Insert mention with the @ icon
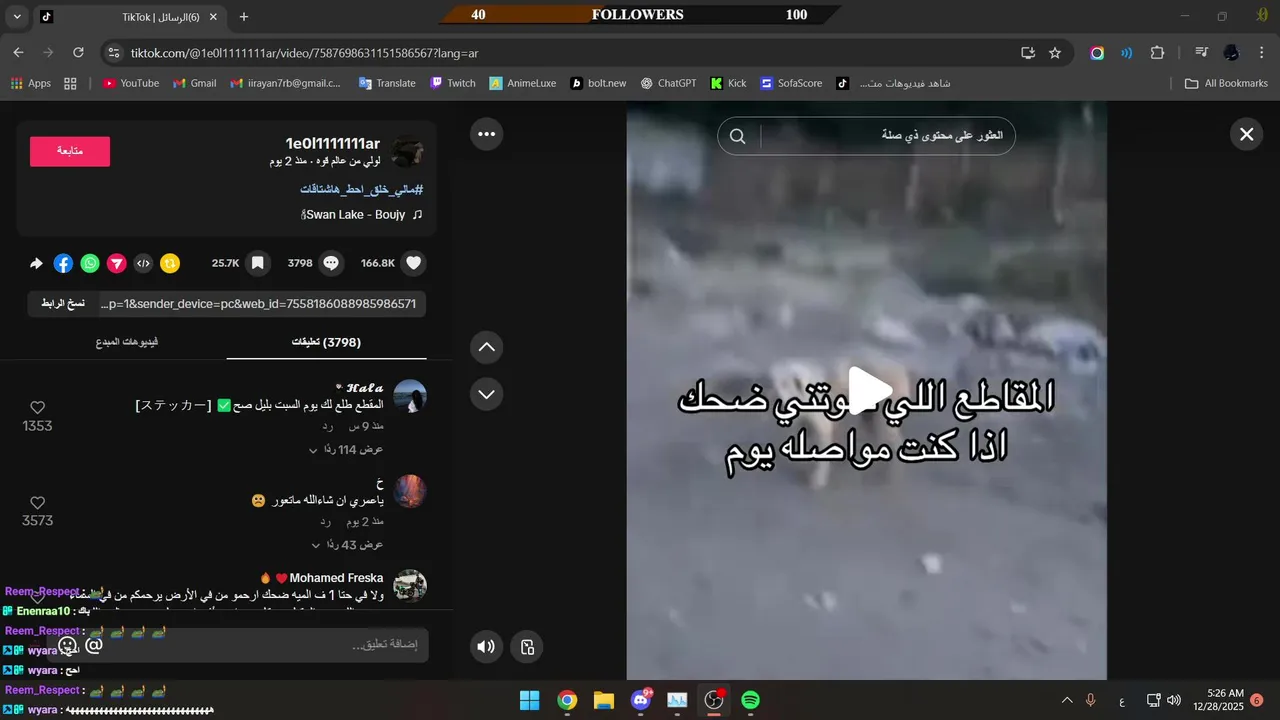Image resolution: width=1280 pixels, height=720 pixels. (94, 645)
